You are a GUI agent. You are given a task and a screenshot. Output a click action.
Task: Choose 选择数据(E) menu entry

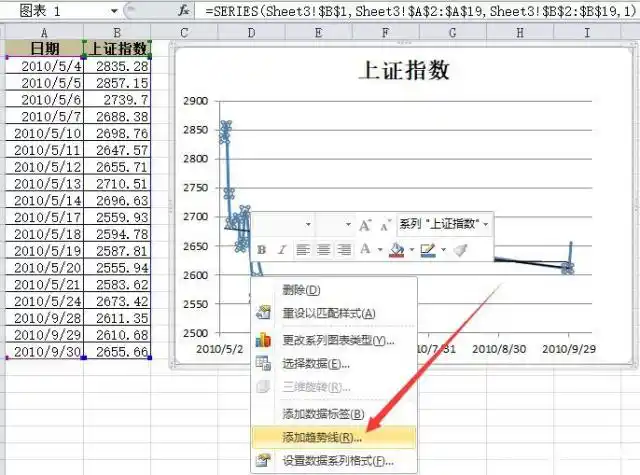tap(334, 363)
